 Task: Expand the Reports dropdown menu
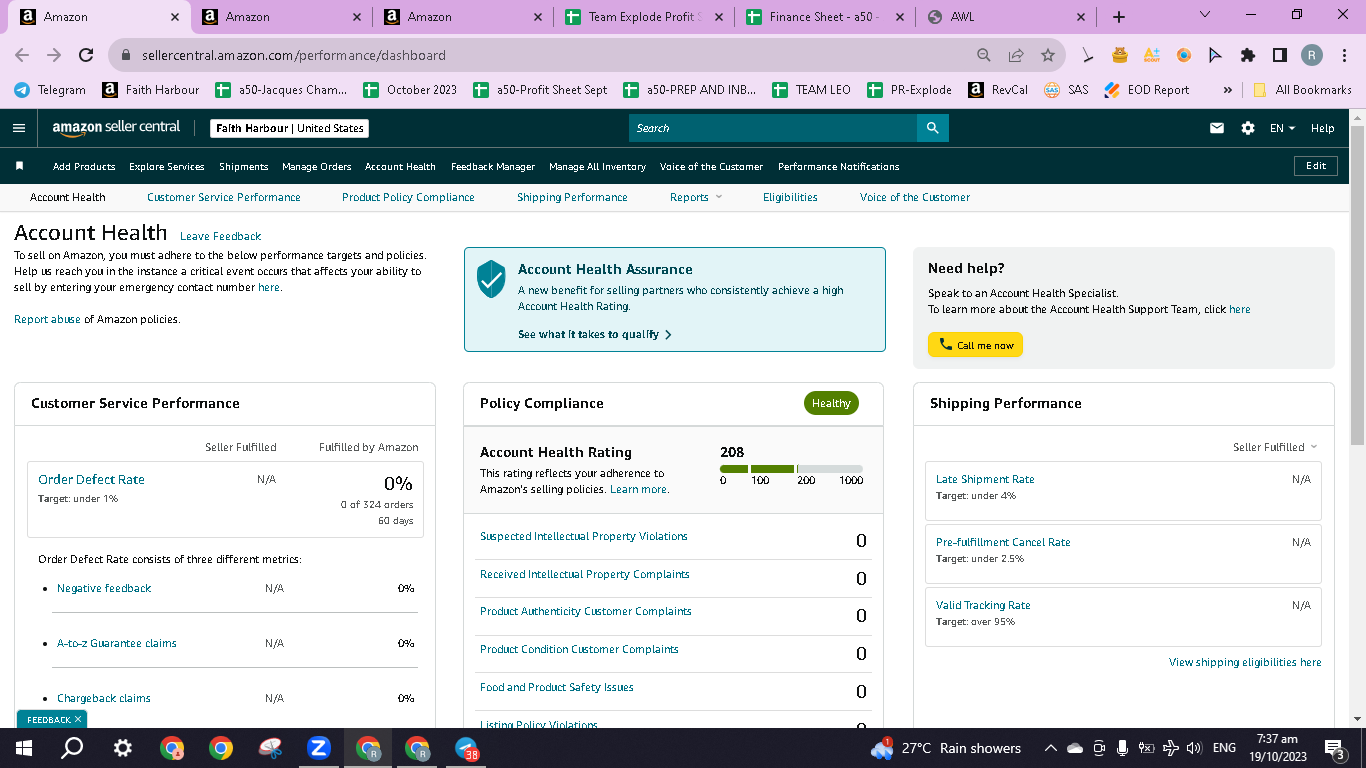click(695, 197)
